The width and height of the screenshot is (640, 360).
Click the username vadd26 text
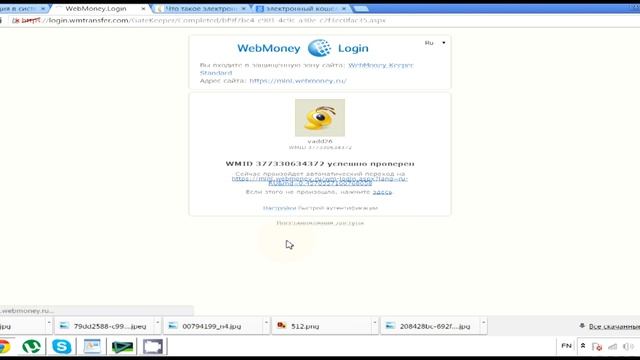click(x=320, y=141)
